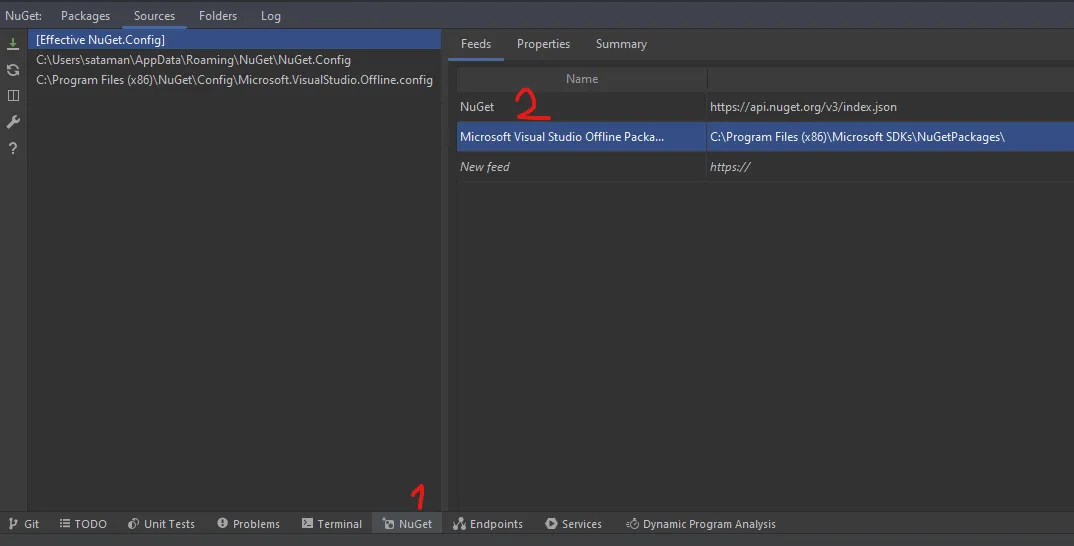Open the Log tab

(x=271, y=16)
